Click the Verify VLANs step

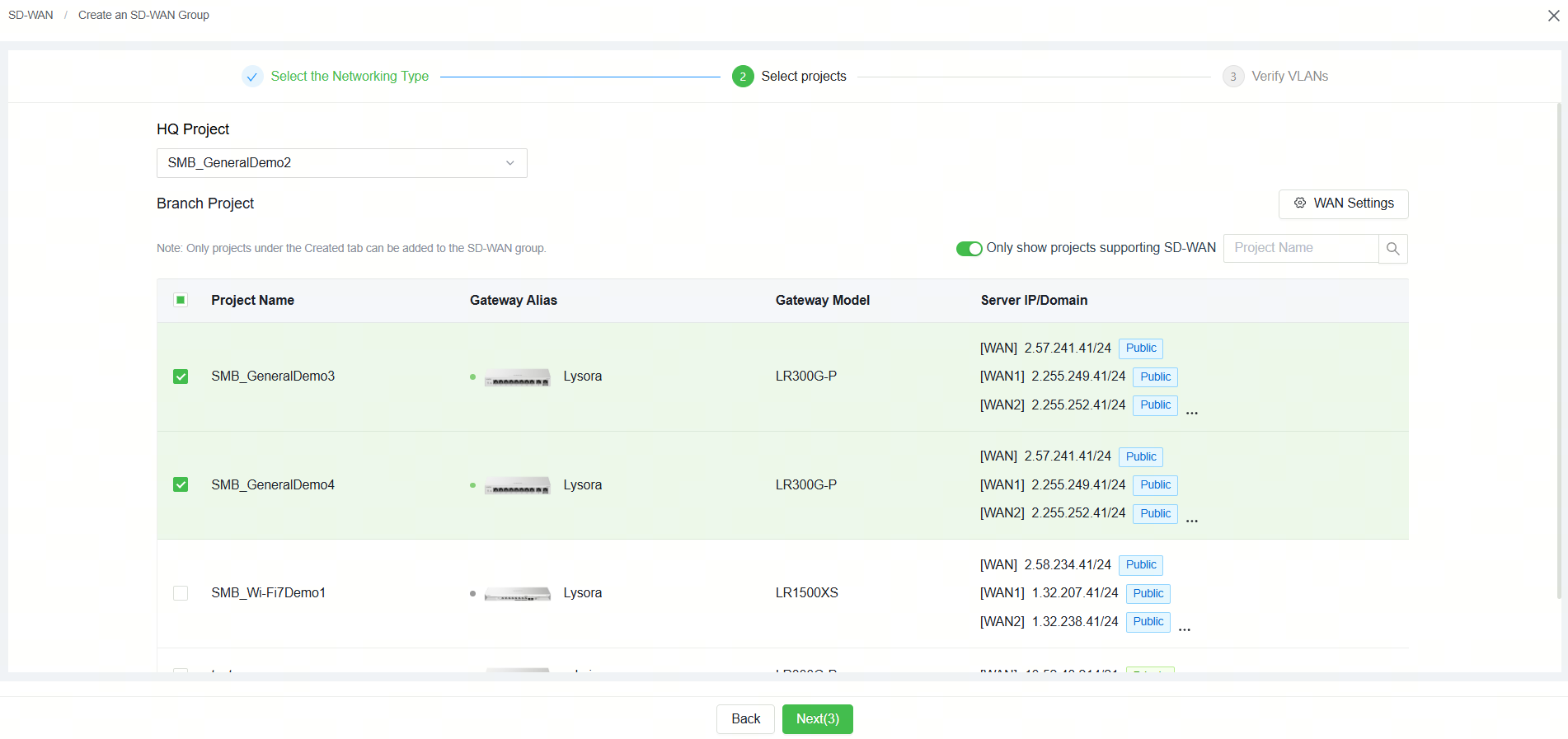[1275, 77]
